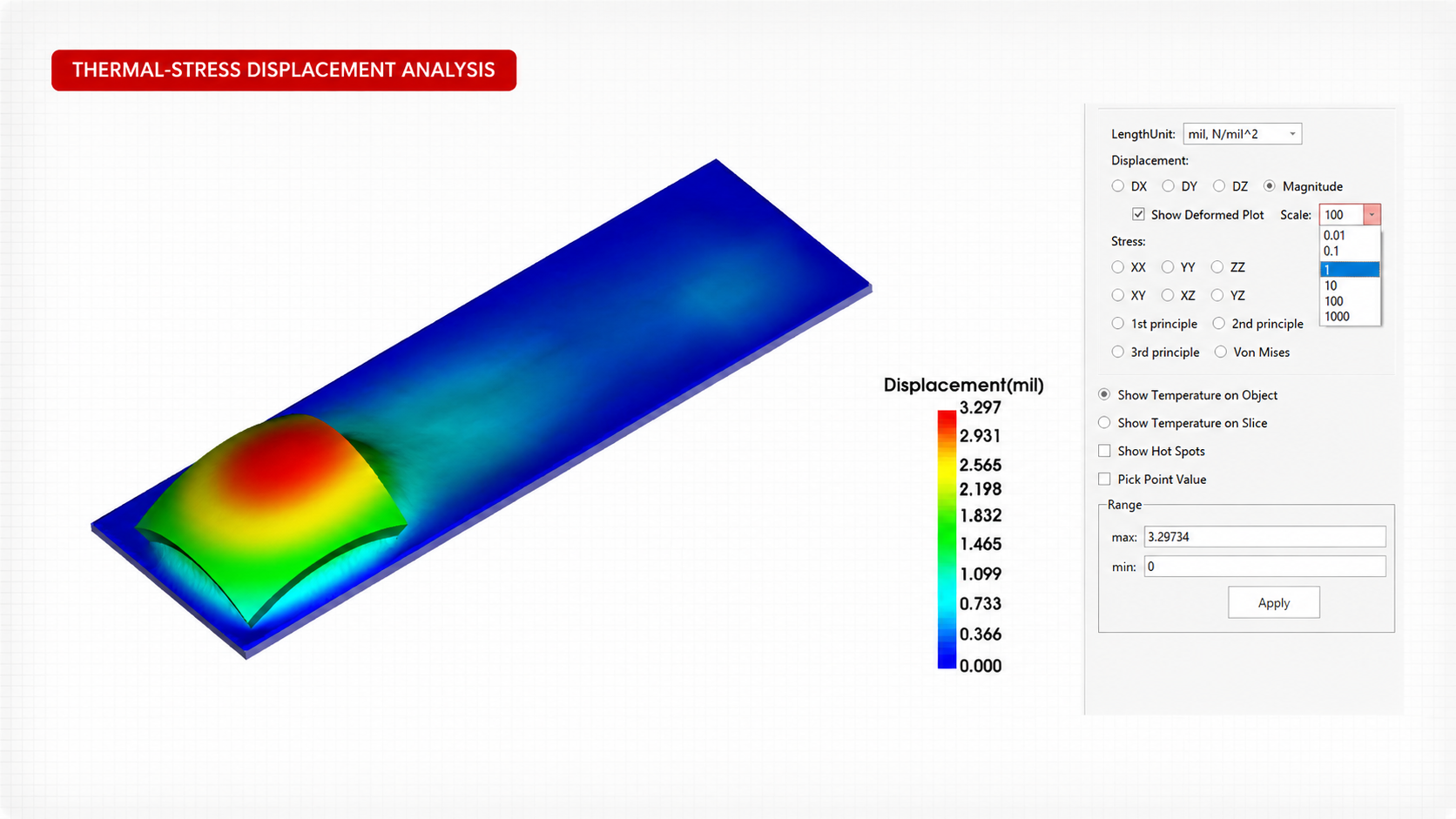Choose DZ displacement radio button
This screenshot has width=1456, height=819.
click(1219, 186)
